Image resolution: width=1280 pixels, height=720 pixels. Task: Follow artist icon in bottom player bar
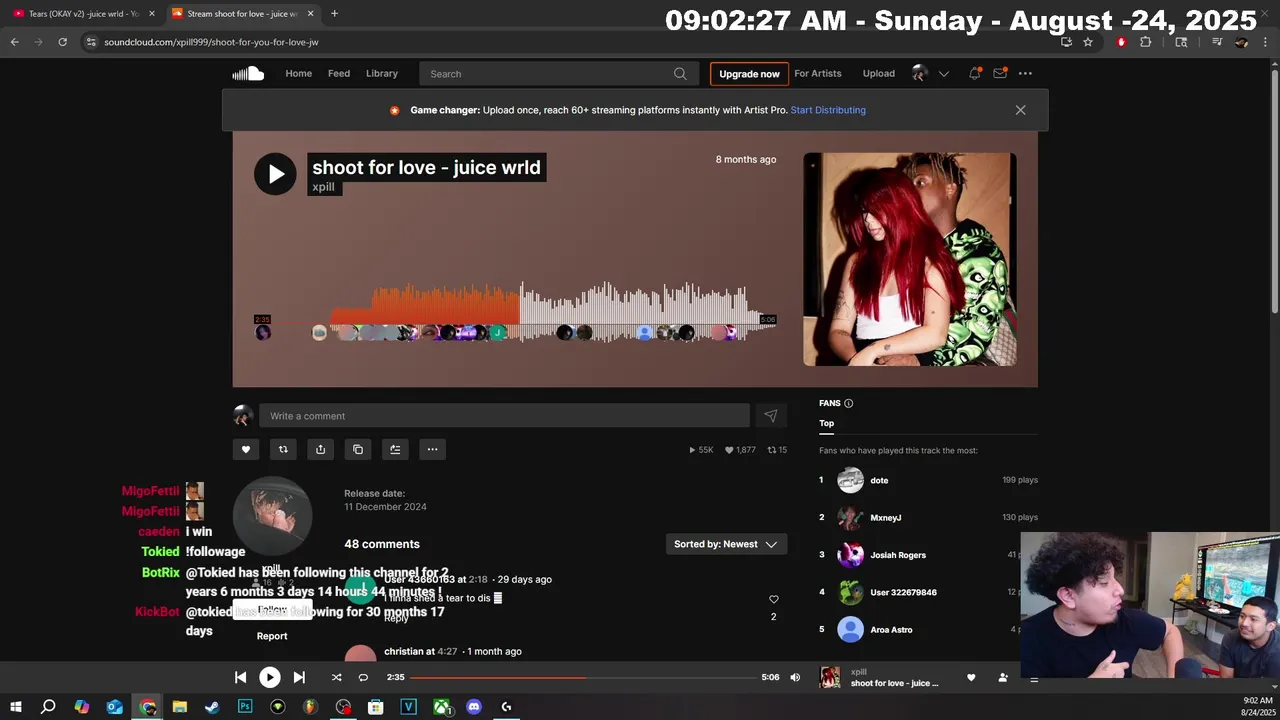(1003, 677)
